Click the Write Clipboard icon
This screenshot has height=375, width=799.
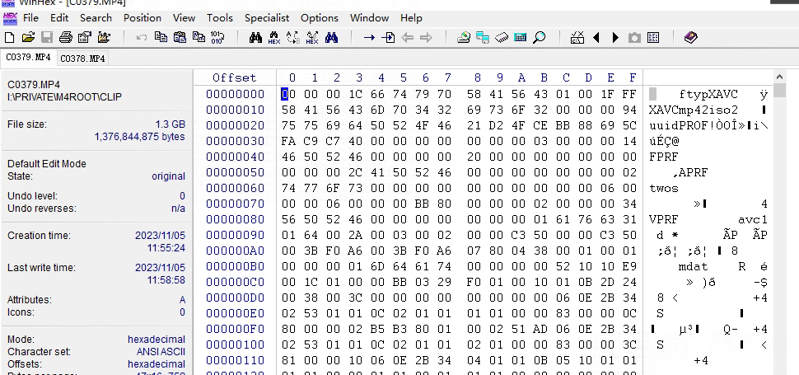pos(199,37)
